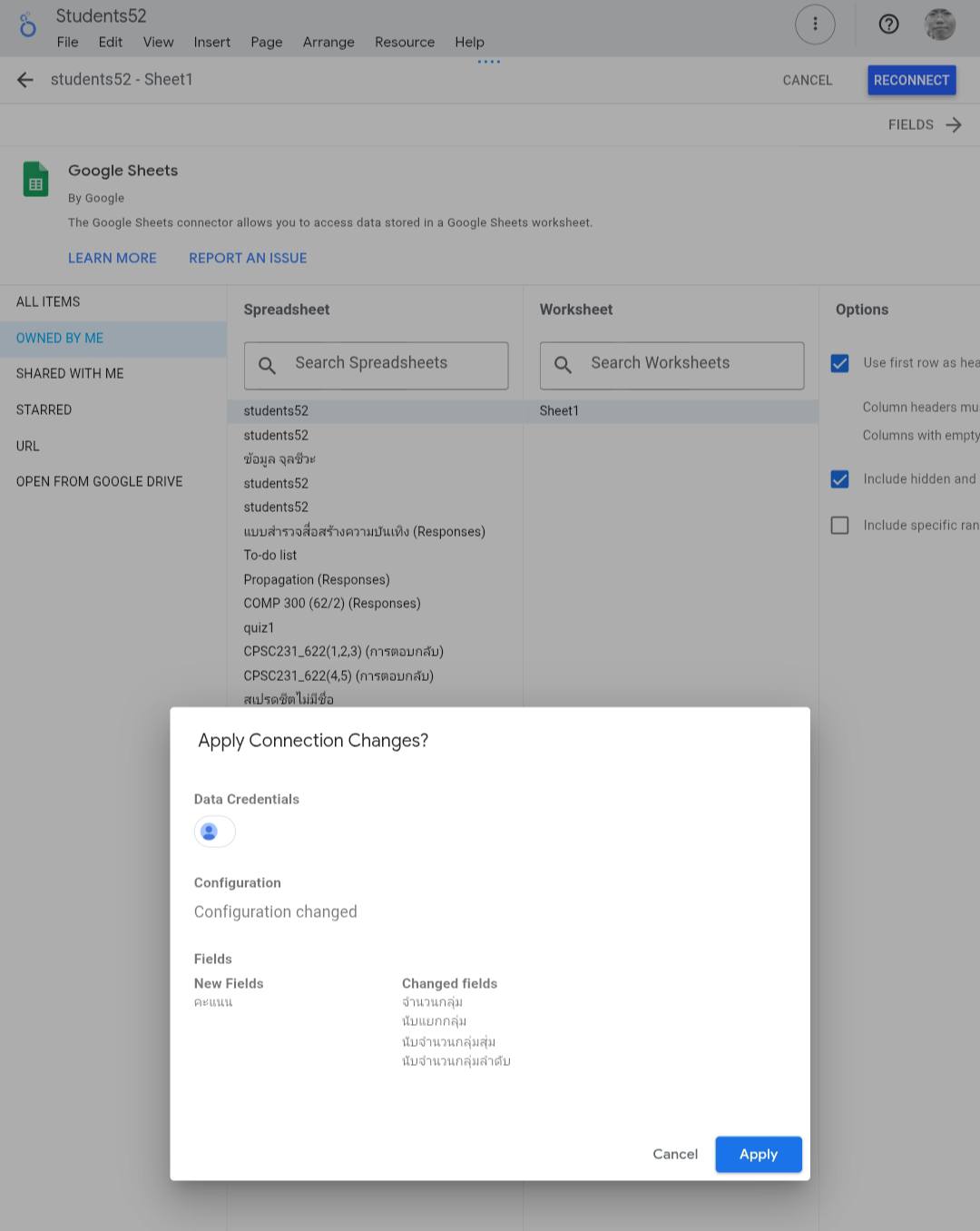
Task: Click the Looker Studio logo icon
Action: (x=27, y=26)
